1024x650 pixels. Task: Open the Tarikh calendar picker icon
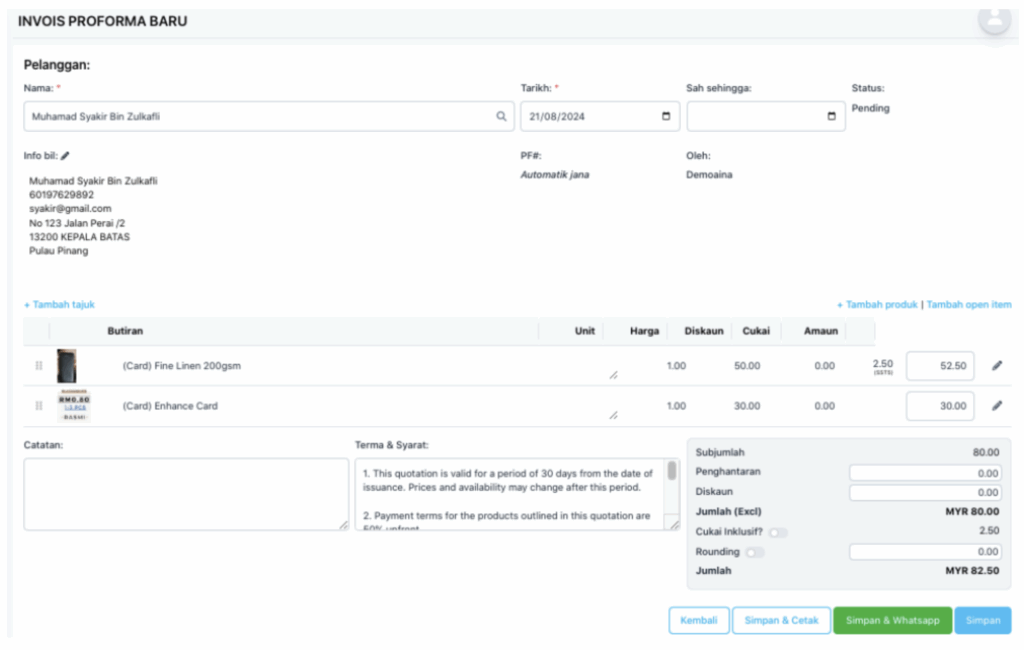[x=665, y=116]
